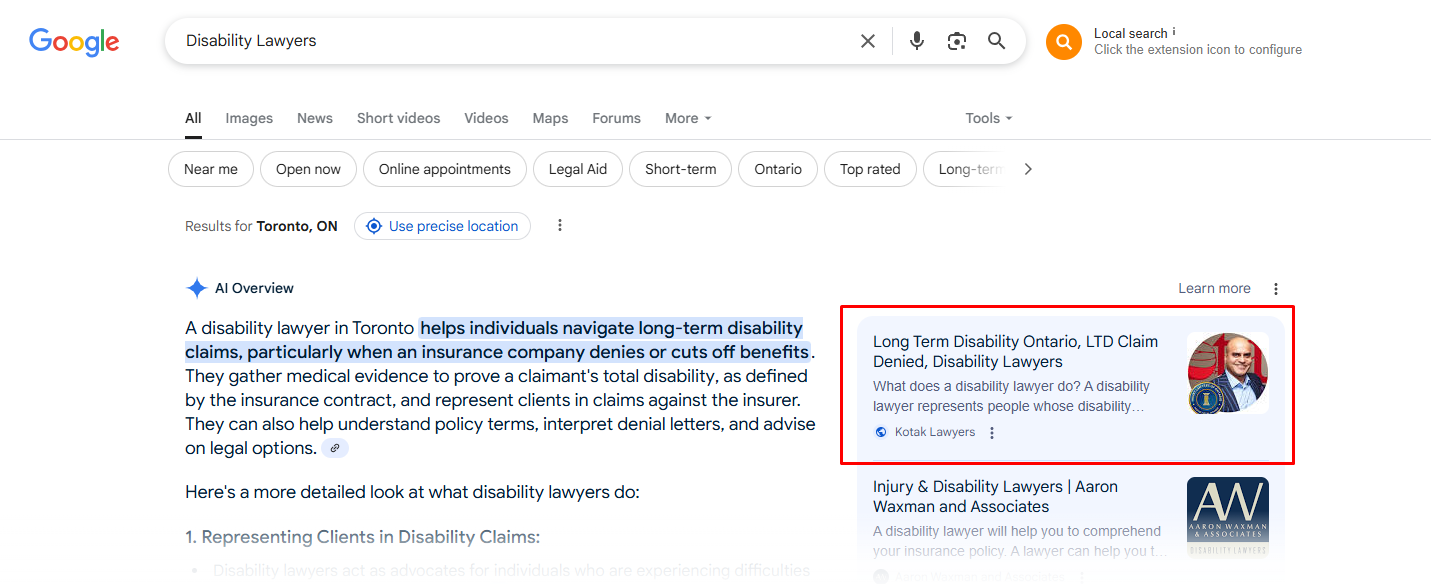Open the Tools dropdown
Viewport: 1431px width, 584px height.
coord(988,118)
